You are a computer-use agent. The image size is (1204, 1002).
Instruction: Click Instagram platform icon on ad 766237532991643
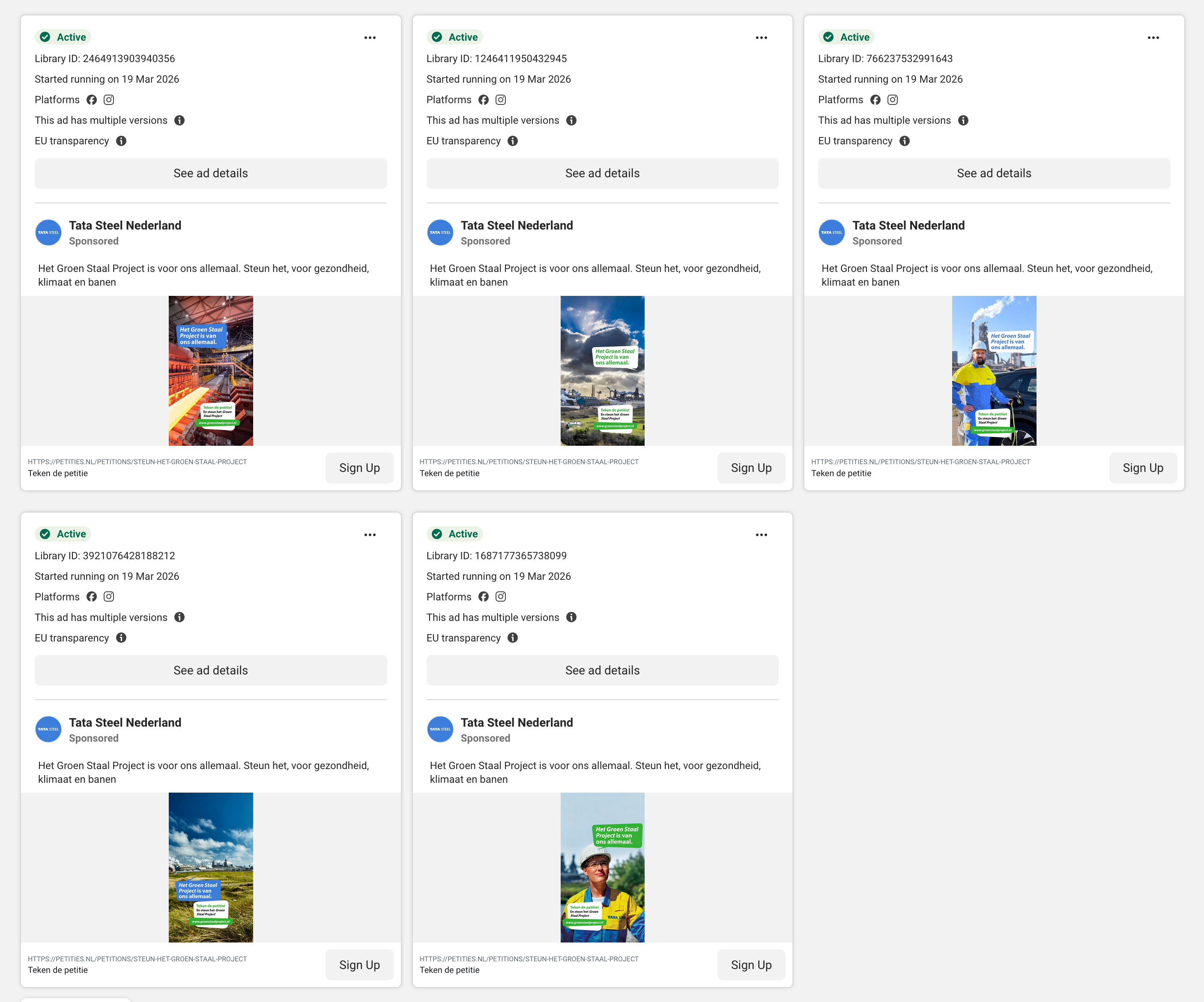[x=892, y=100]
